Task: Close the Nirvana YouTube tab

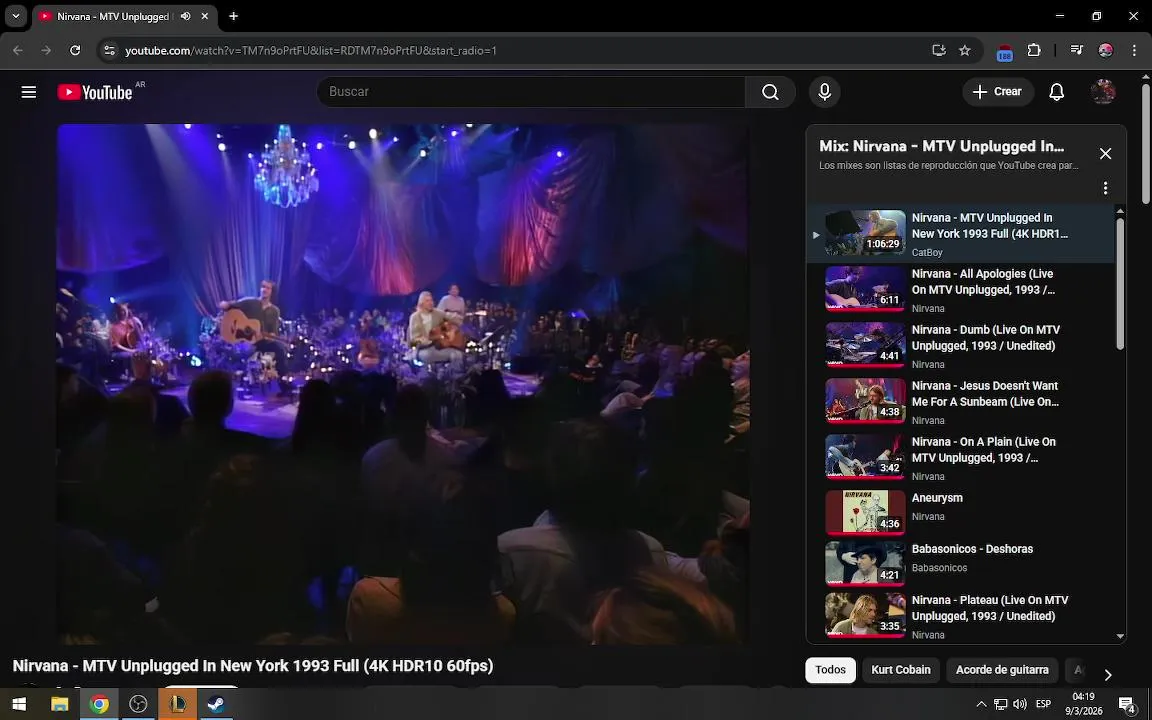Action: click(x=205, y=16)
